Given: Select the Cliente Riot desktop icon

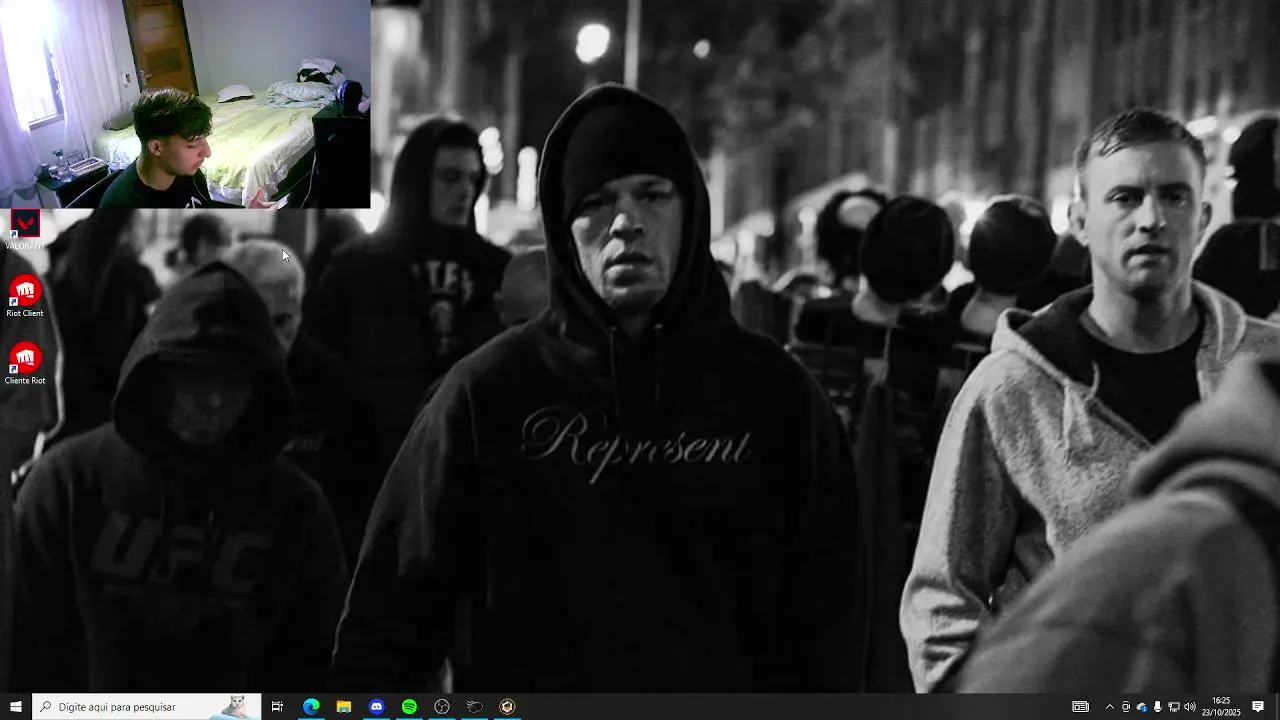Looking at the screenshot, I should (x=25, y=364).
